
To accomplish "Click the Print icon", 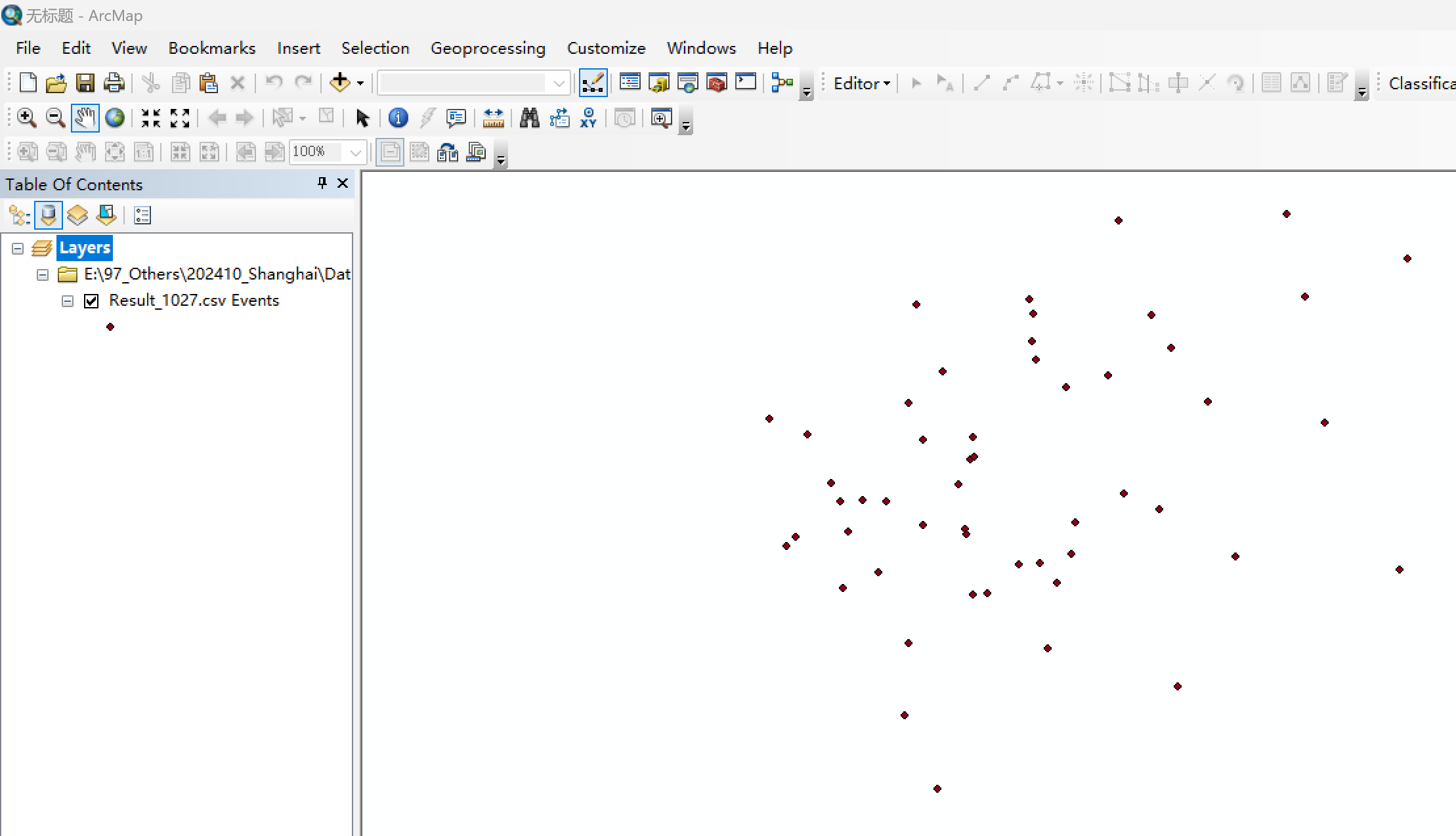I will coord(114,83).
